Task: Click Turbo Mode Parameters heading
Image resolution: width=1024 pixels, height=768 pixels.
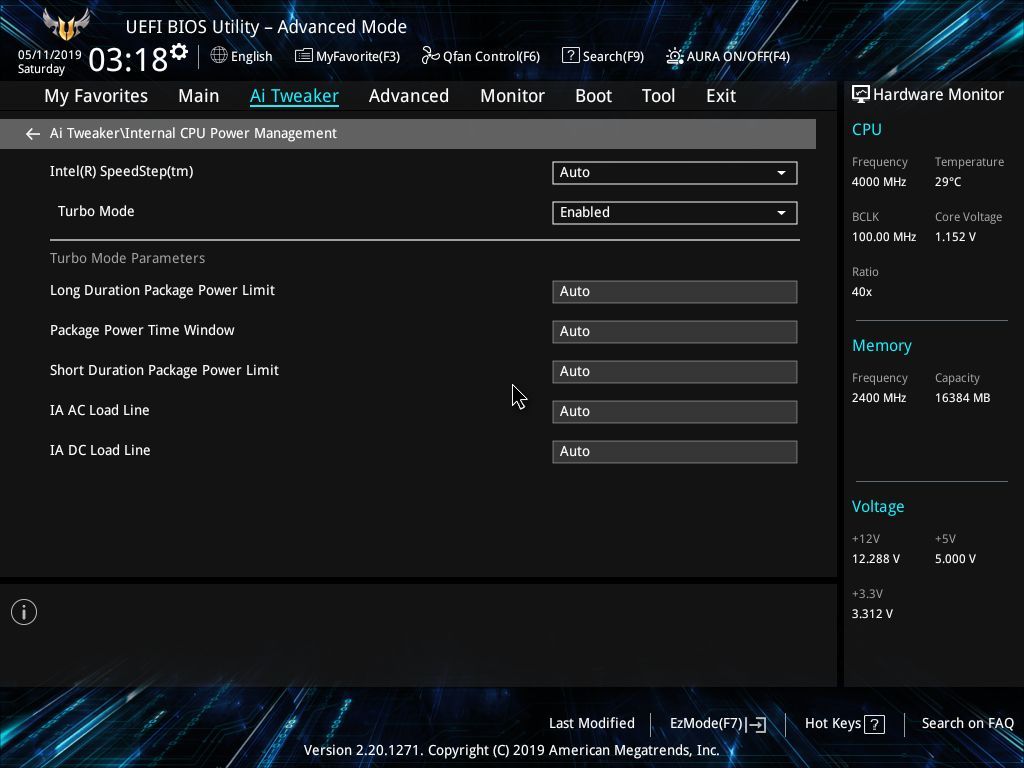Action: [x=127, y=258]
